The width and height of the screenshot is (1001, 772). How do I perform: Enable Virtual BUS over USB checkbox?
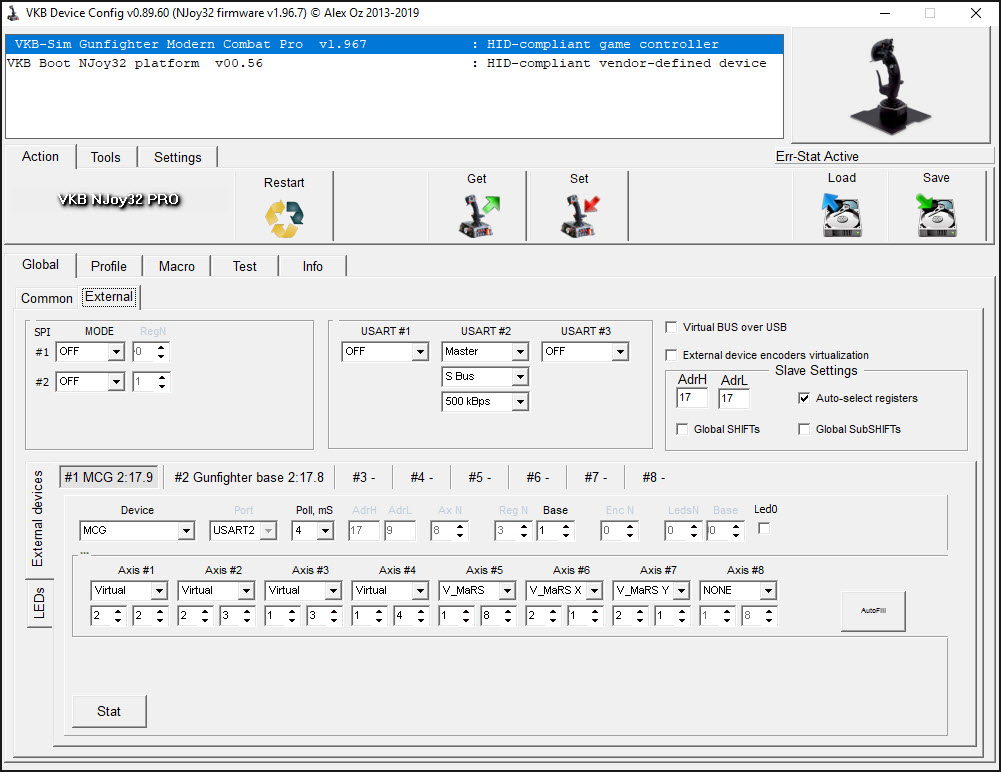(671, 327)
